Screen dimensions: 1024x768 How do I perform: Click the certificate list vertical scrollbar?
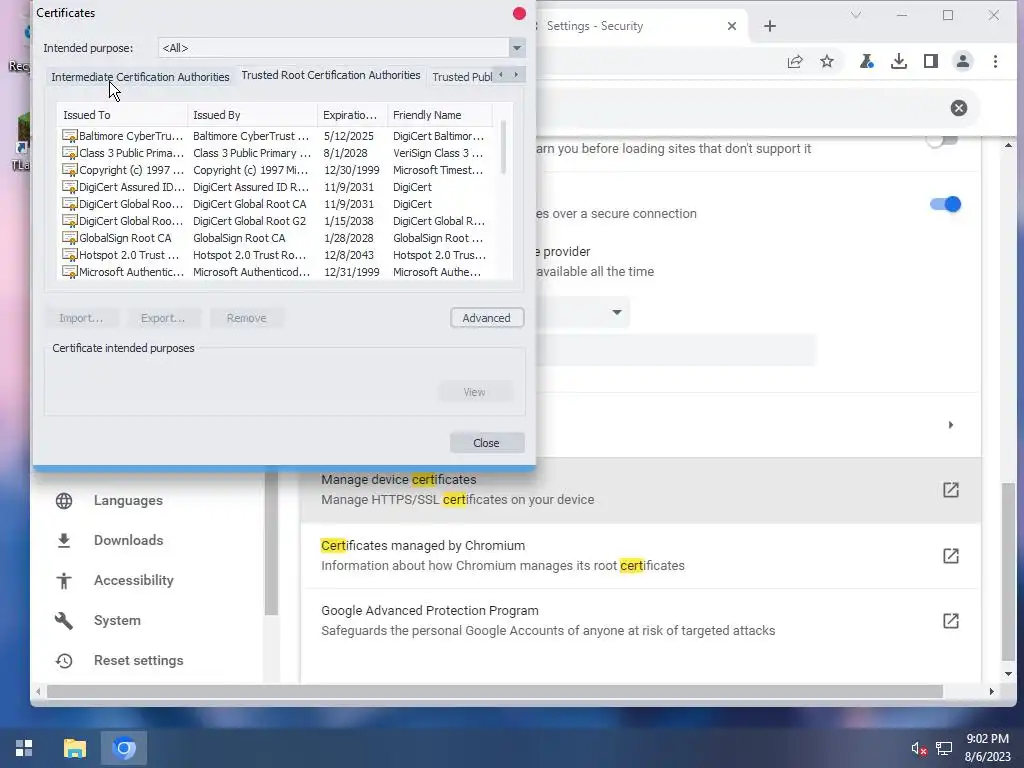pos(503,148)
